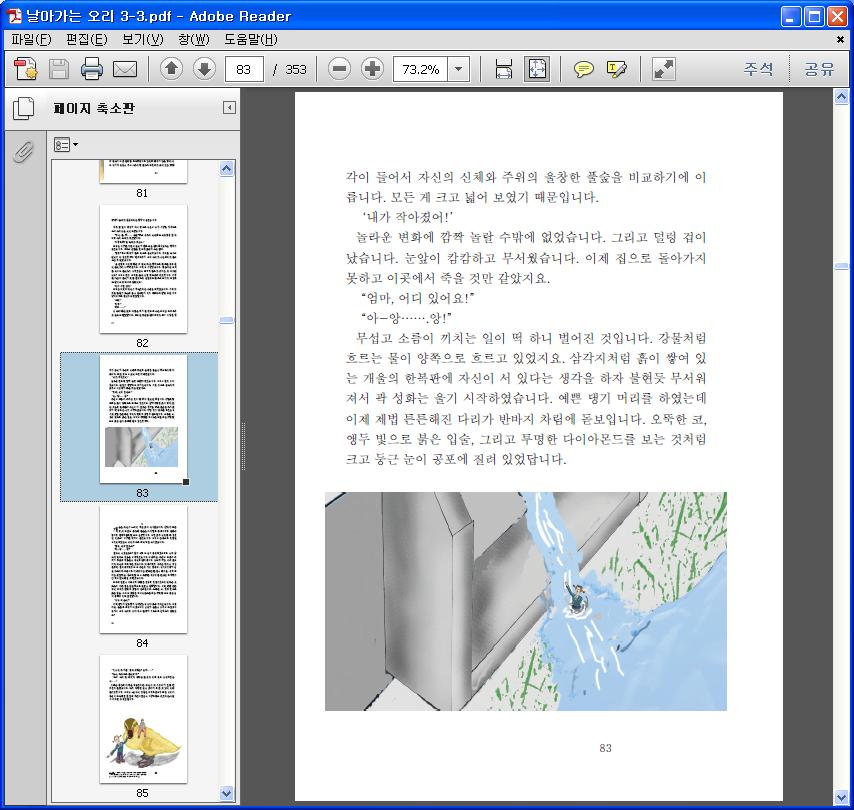The image size is (854, 810).
Task: Click the email envelope icon
Action: click(x=125, y=69)
